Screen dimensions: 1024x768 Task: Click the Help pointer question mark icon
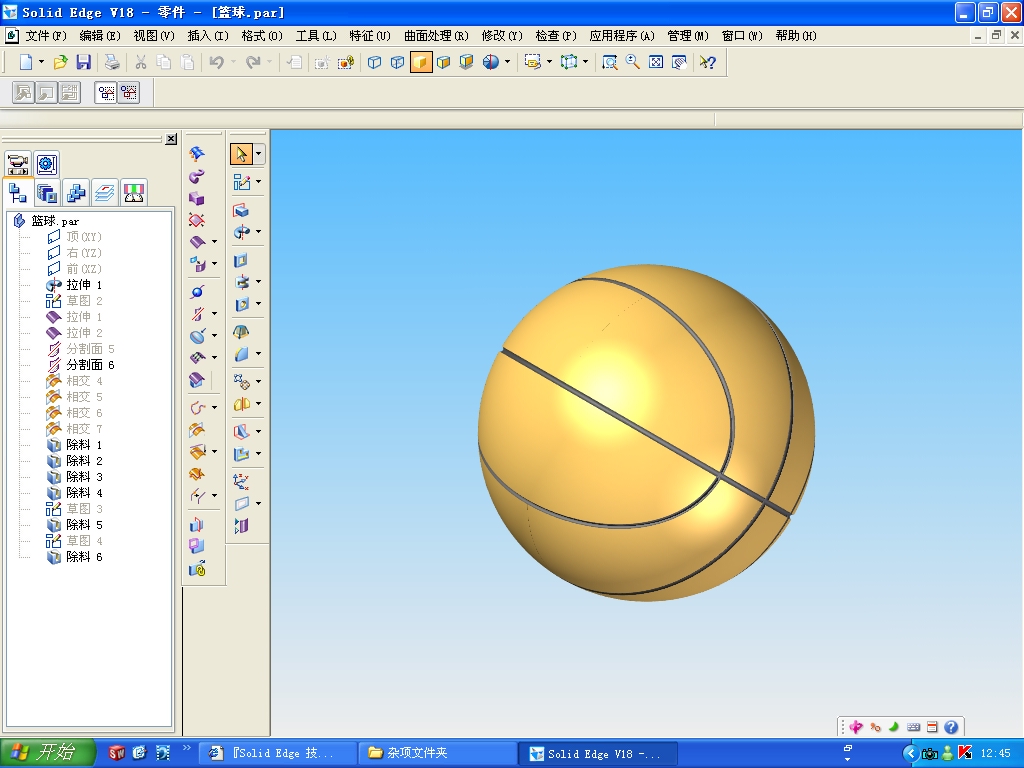[x=708, y=62]
